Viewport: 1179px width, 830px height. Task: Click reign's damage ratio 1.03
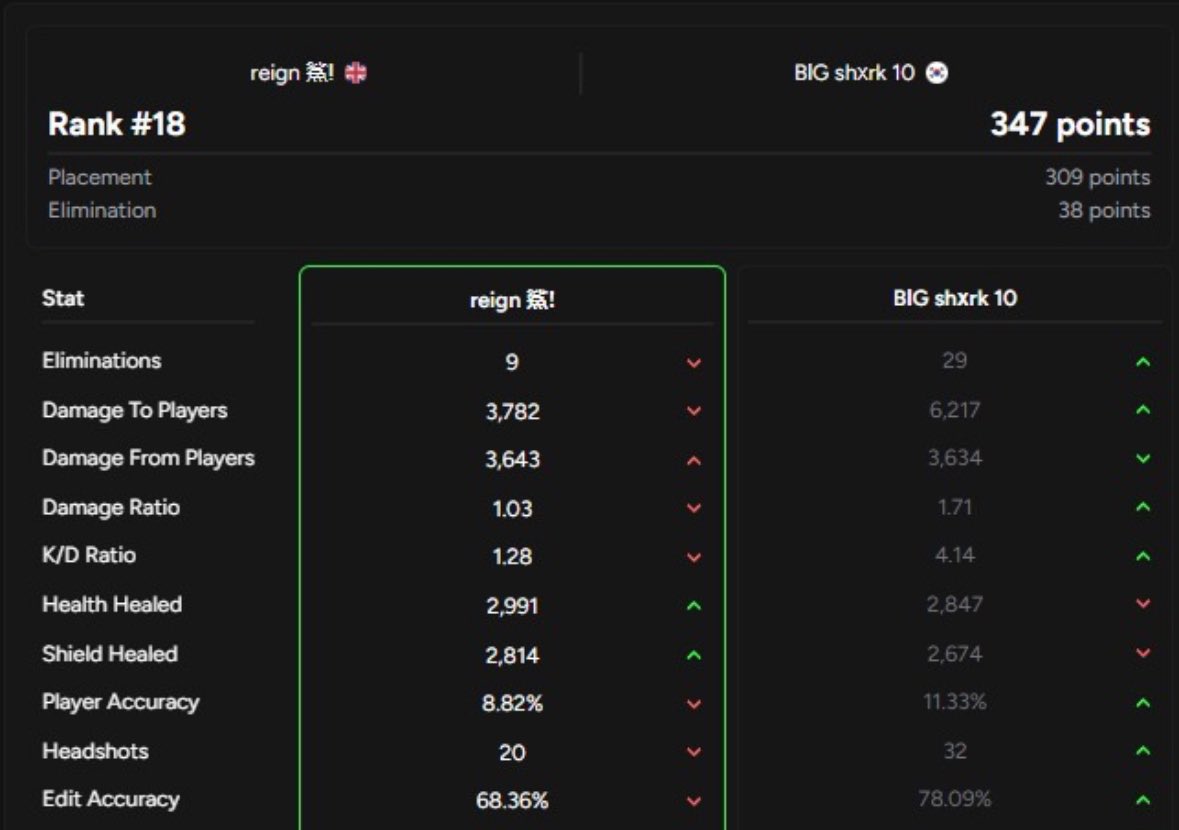click(x=512, y=509)
